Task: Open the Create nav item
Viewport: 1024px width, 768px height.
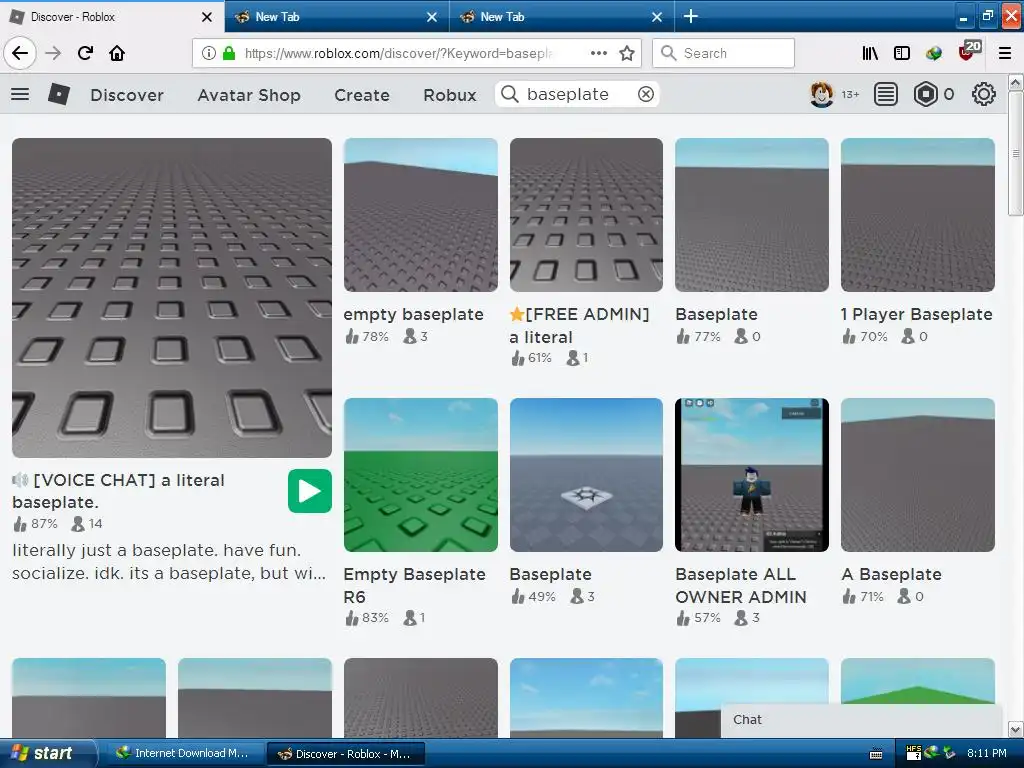Action: [362, 95]
